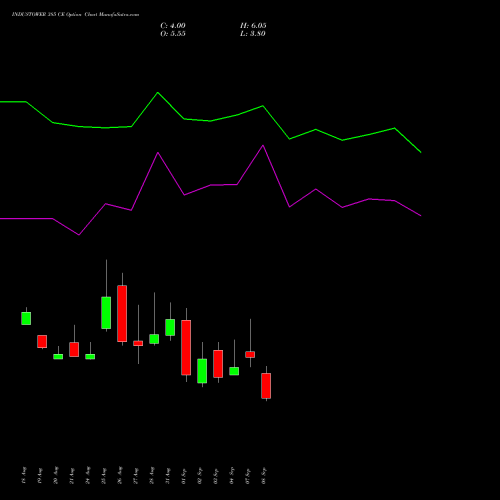Select the 28 Aug date label
Image resolution: width=500 pixels, height=500 pixels.
151,476
